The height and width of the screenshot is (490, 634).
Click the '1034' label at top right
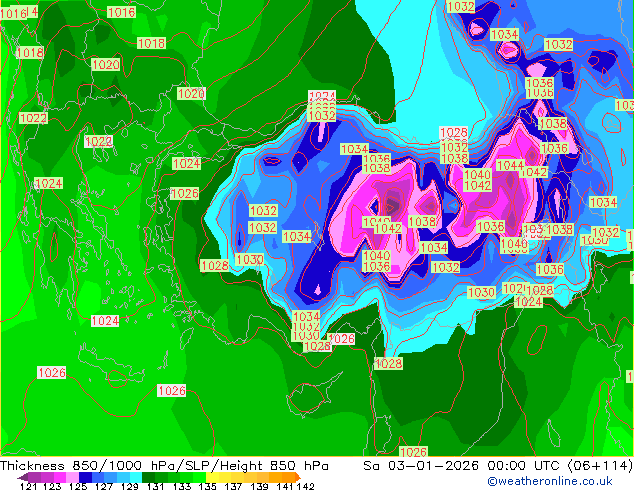[x=504, y=34]
